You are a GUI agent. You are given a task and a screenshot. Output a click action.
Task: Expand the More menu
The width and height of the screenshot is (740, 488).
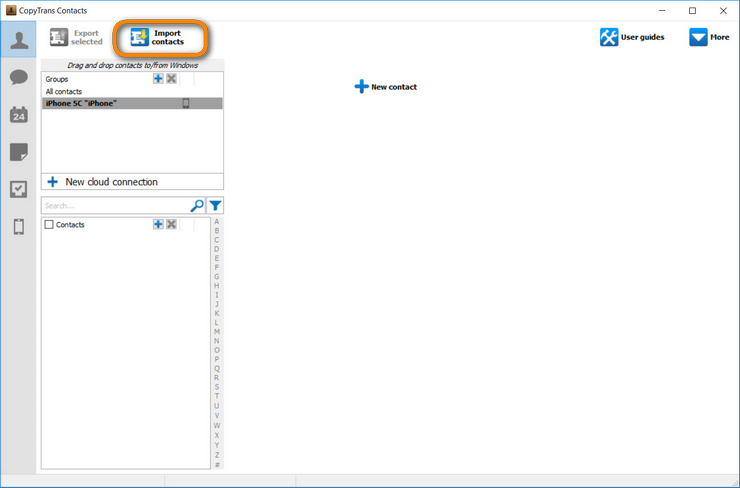coord(709,38)
